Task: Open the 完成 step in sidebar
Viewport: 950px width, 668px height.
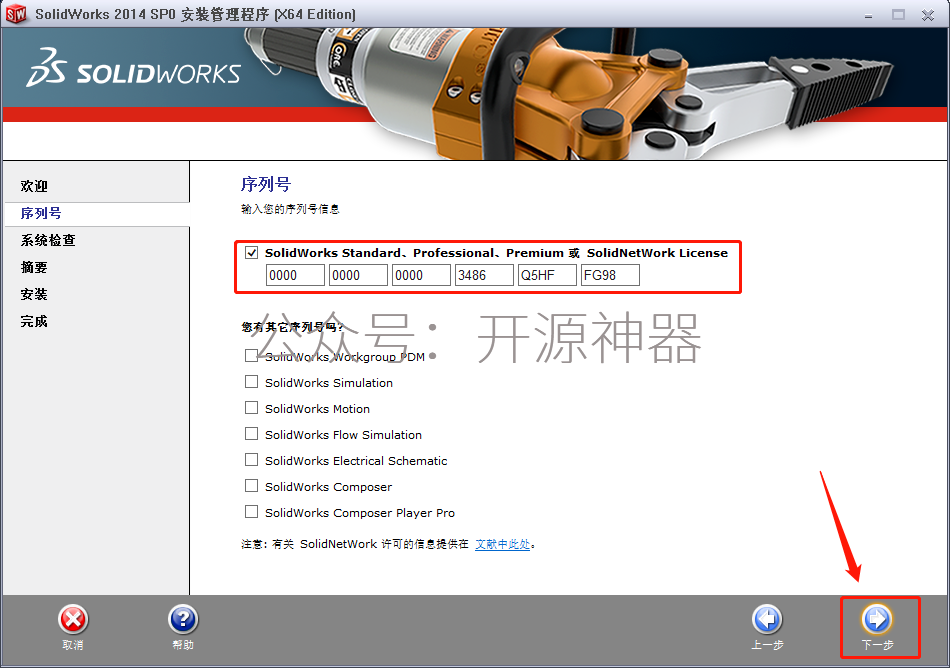Action: click(35, 321)
